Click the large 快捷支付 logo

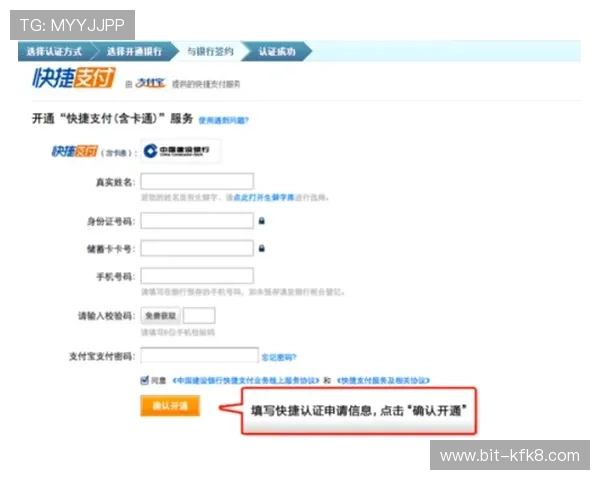(x=74, y=77)
